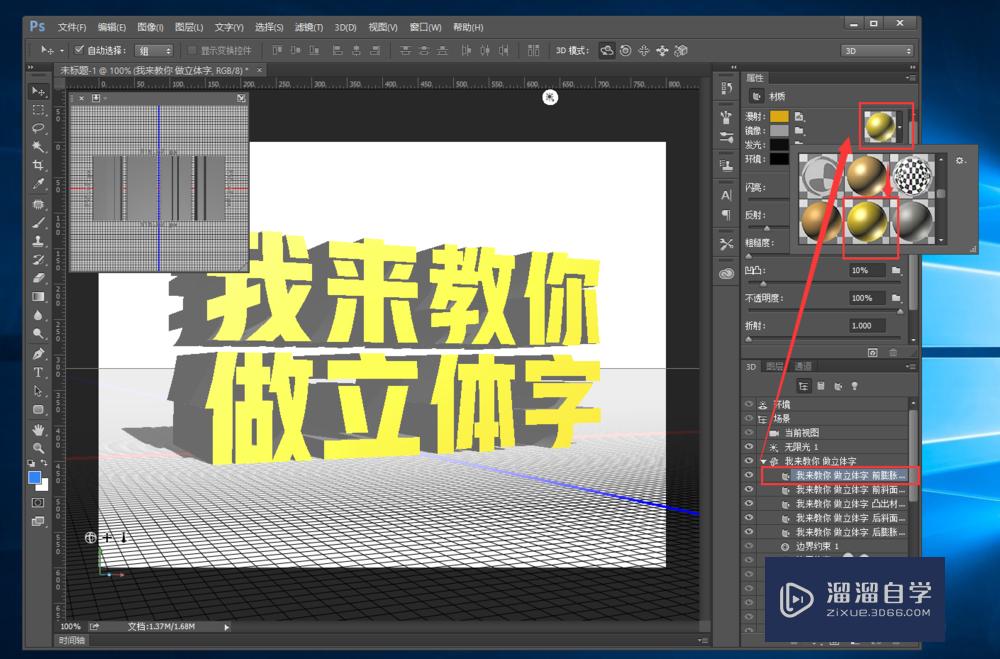Select the Eyedropper tool

[38, 184]
